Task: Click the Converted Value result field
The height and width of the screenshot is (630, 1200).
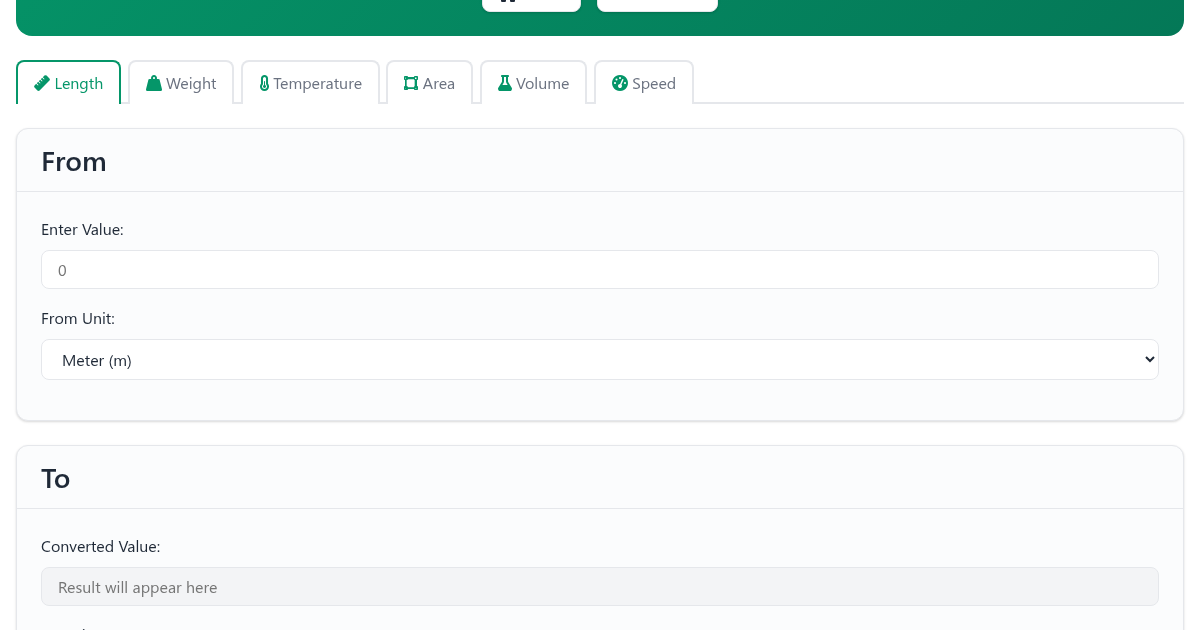Action: click(600, 587)
